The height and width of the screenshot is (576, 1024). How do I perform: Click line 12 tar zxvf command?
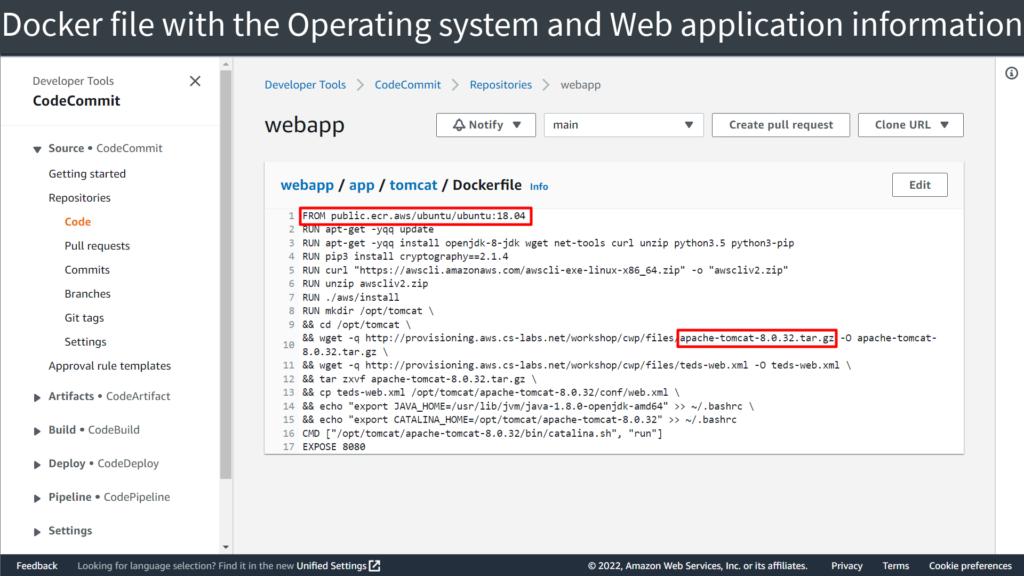coord(419,379)
